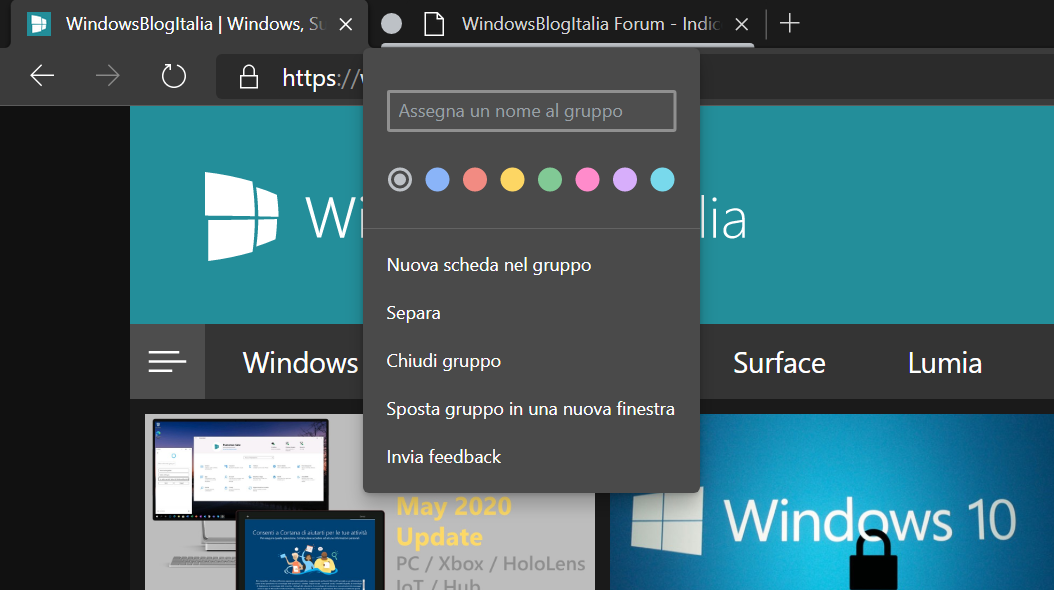Open the Windows section in site navigation
Screen dimensions: 1054x590
coord(300,363)
